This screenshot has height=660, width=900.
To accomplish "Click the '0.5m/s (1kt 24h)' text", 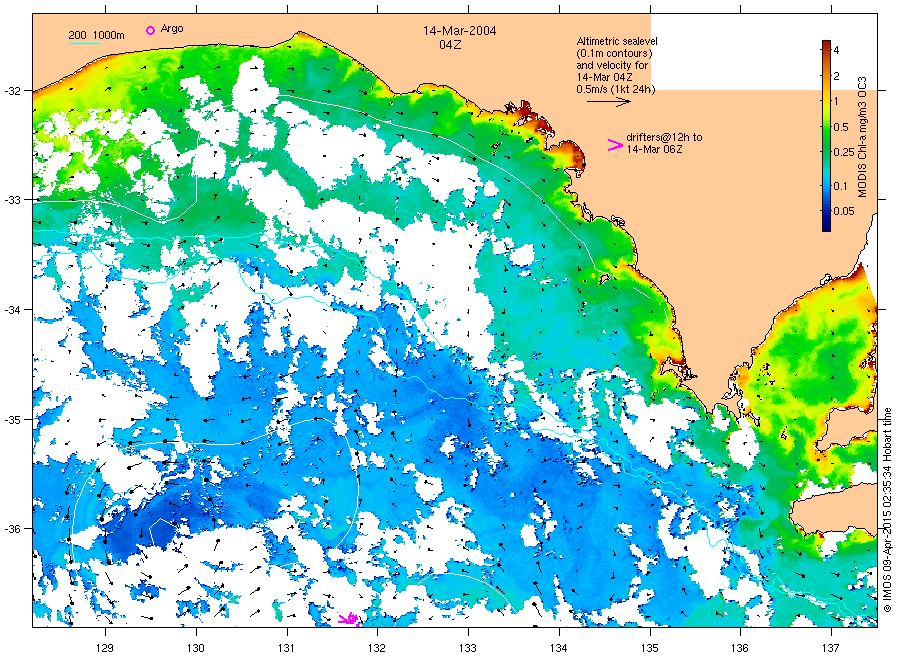I will (615, 89).
